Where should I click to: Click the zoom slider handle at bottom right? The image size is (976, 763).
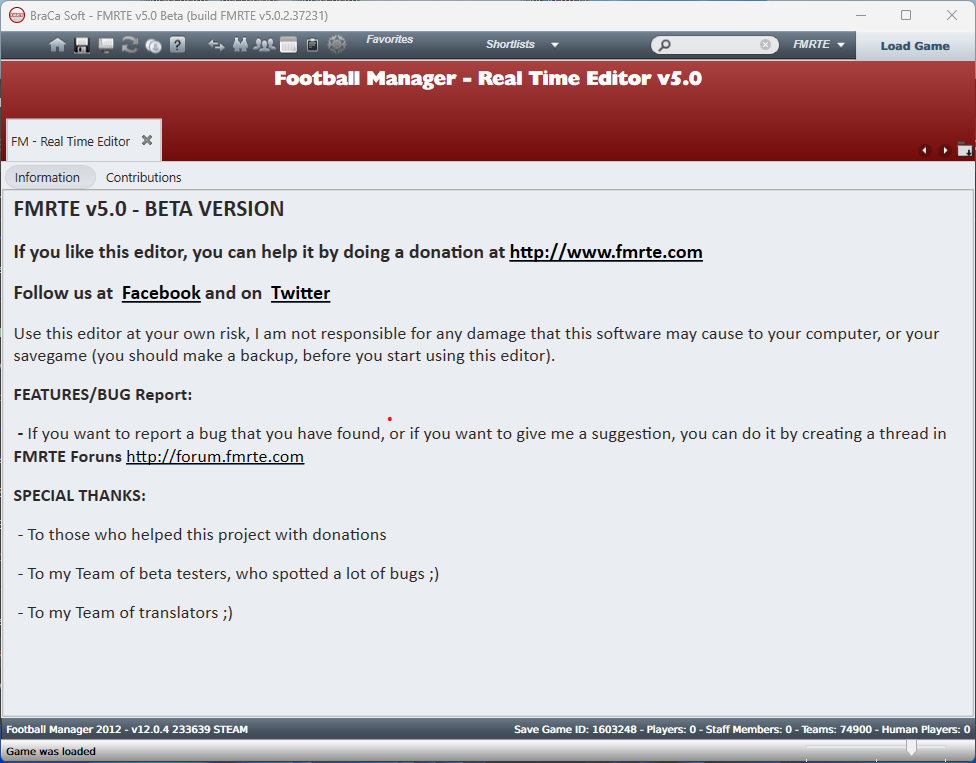(x=911, y=747)
